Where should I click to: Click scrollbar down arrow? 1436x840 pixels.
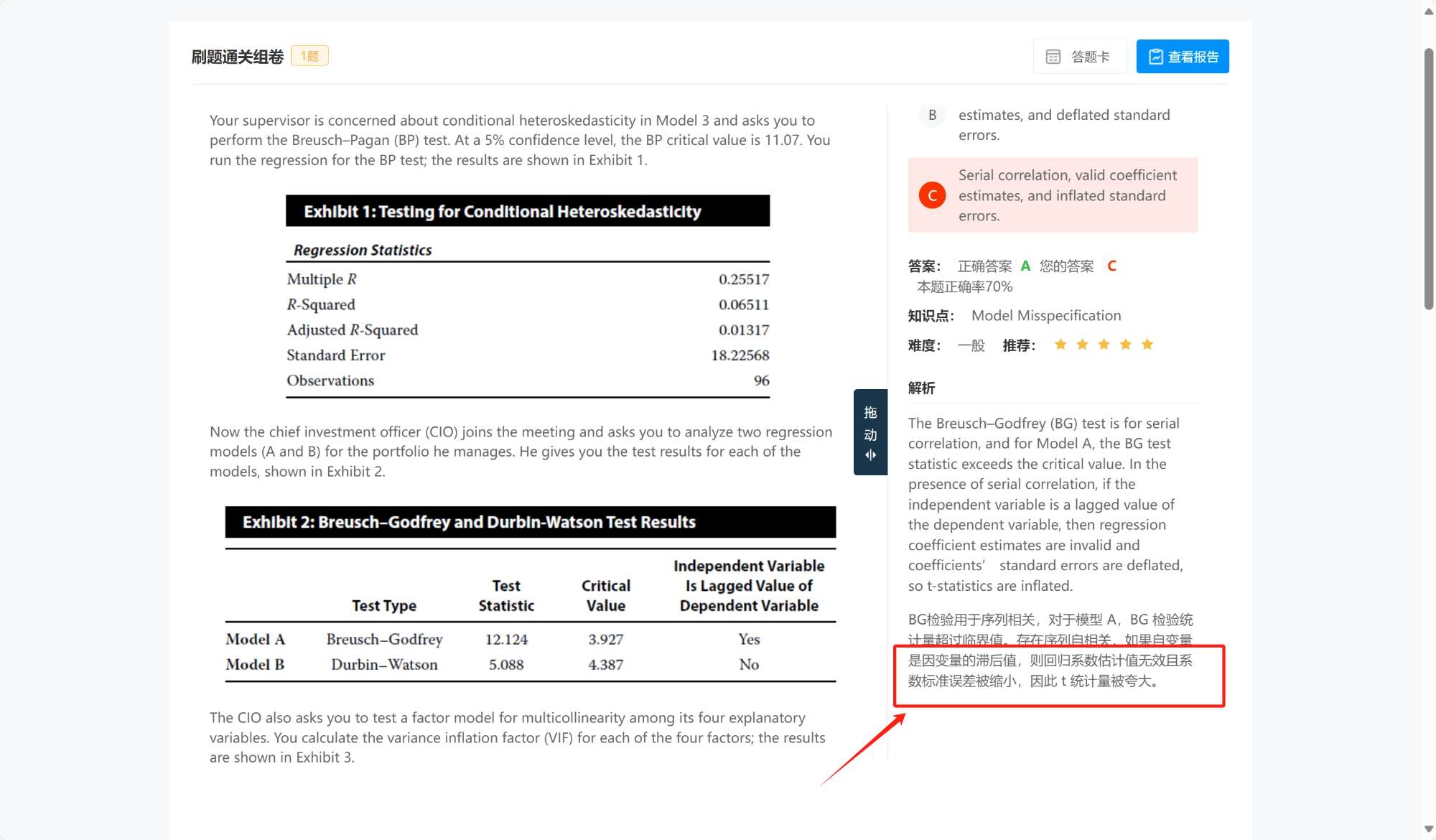(x=1428, y=829)
